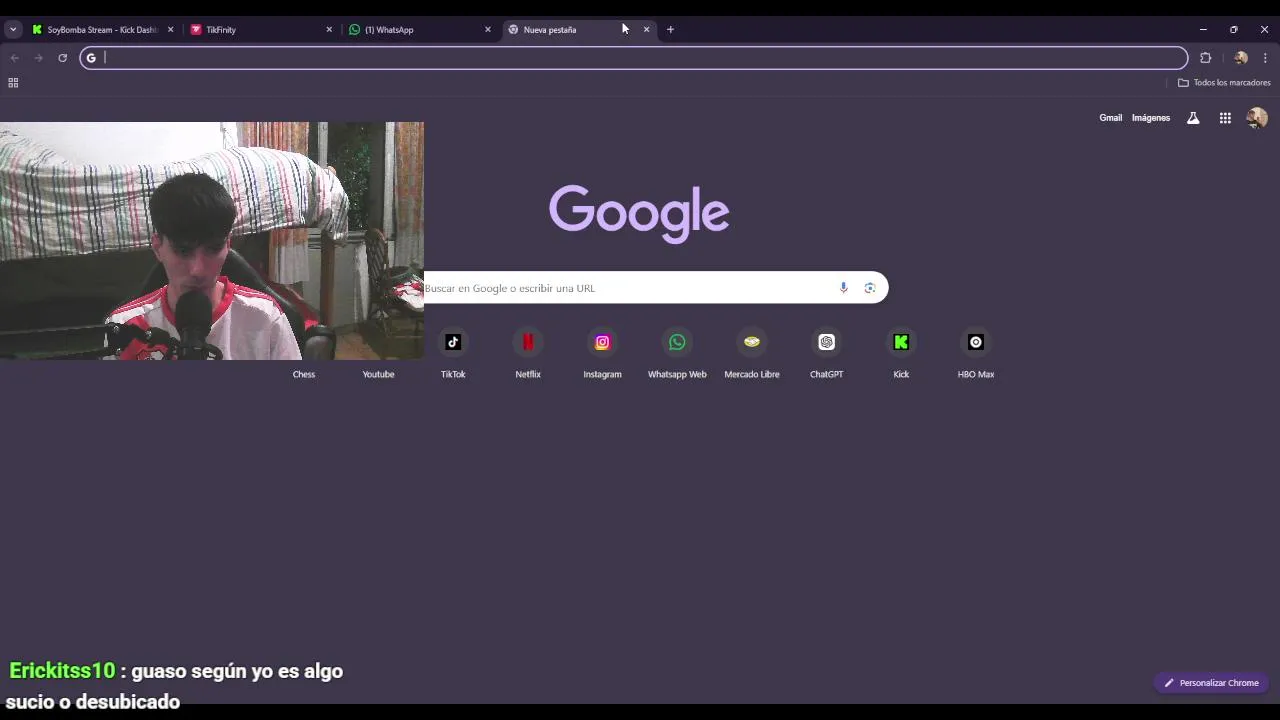Open Chrome profile avatar in toolbar
This screenshot has width=1280, height=720.
point(1241,58)
